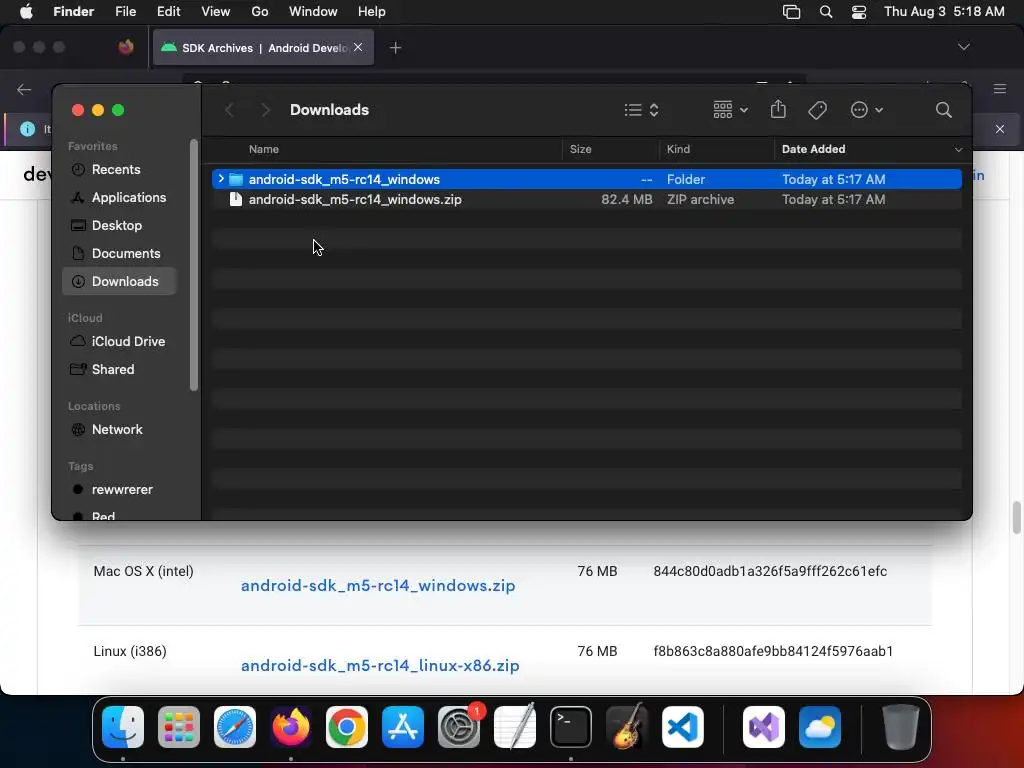Open the Go menu
Viewport: 1024px width, 768px height.
[260, 12]
